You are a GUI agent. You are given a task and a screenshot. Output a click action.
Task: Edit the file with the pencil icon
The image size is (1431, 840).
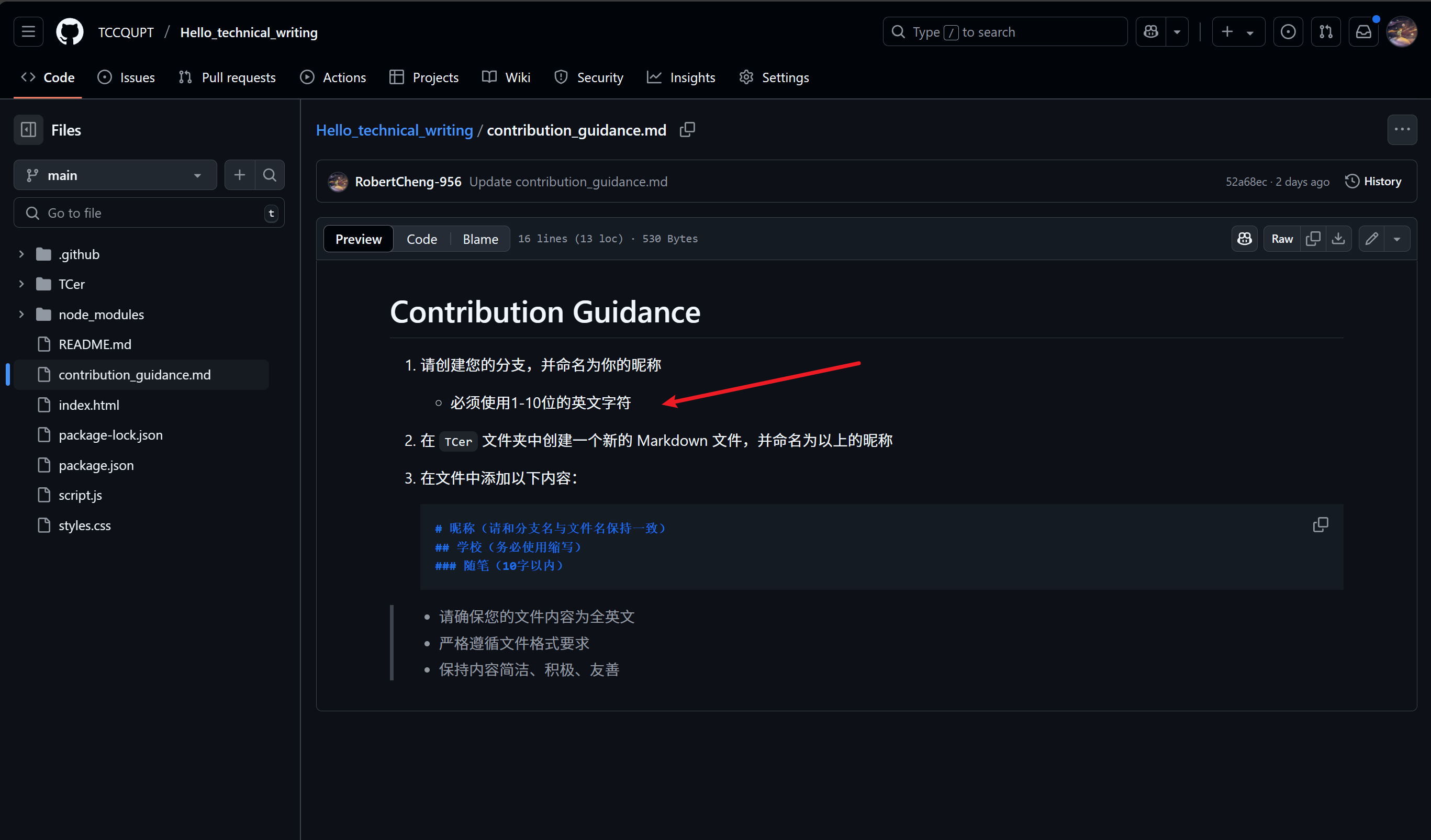(1371, 239)
